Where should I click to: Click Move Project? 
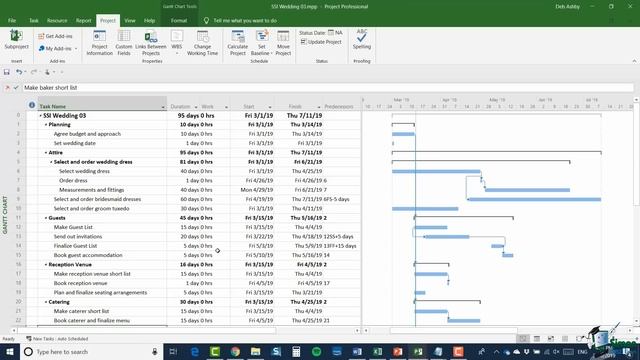[x=283, y=43]
